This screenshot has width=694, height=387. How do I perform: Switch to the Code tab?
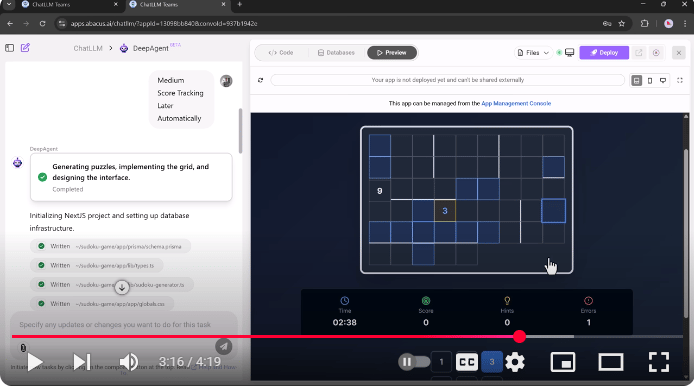click(x=281, y=53)
